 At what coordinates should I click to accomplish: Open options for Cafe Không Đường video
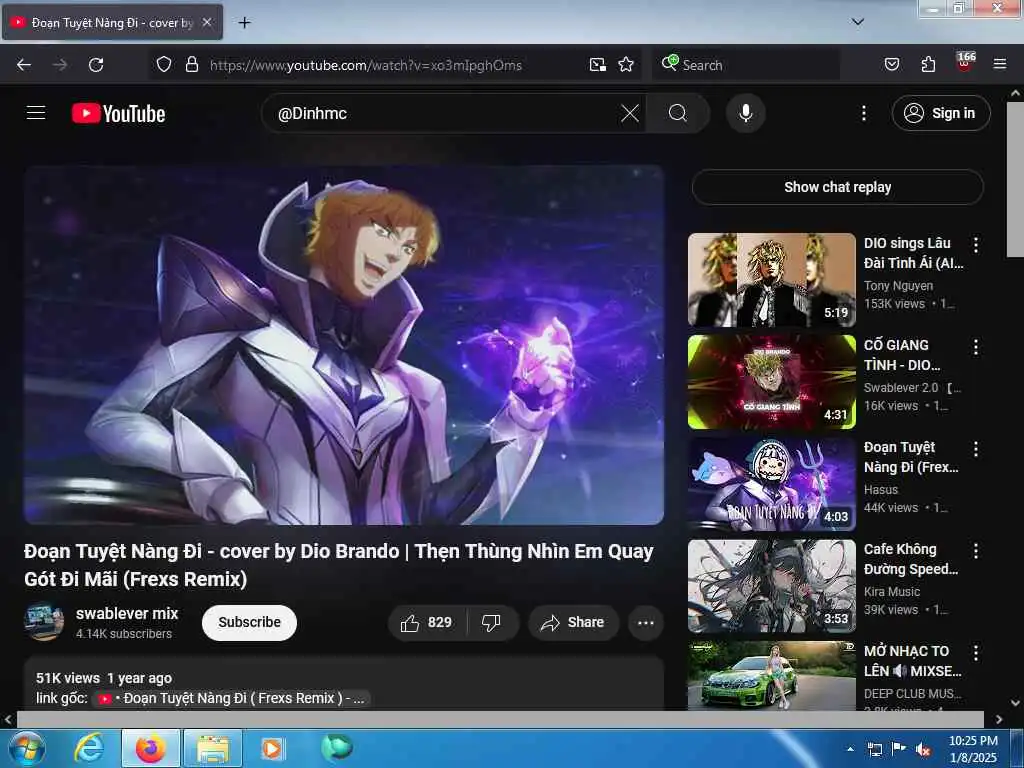976,551
